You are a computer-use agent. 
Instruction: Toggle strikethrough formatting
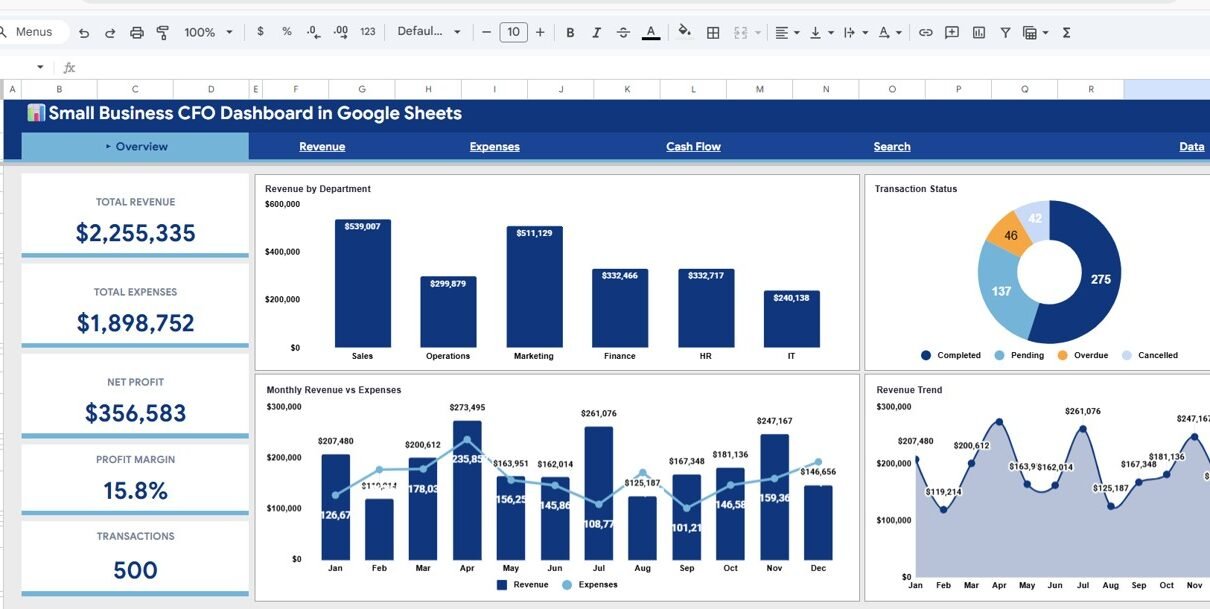coord(623,33)
